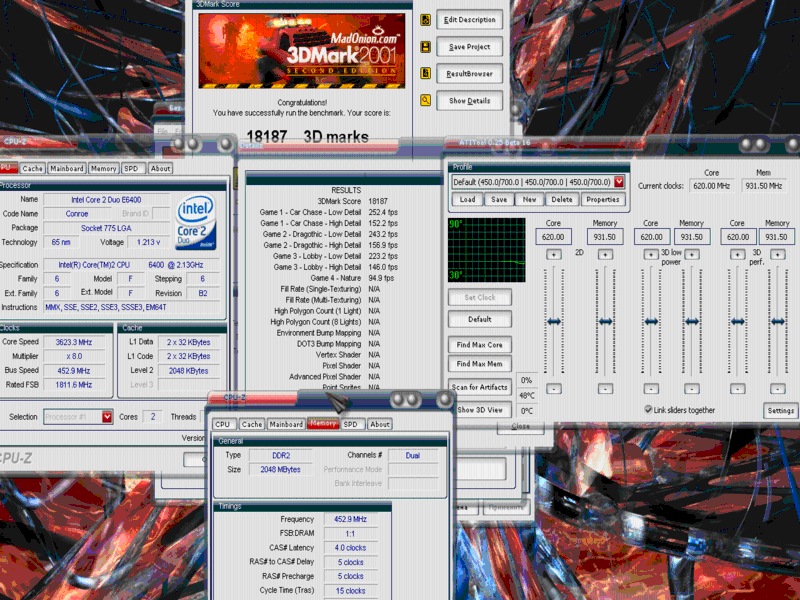Open SPD tab in CPU-Z memory window
Screen dimensions: 800x600
pos(351,424)
